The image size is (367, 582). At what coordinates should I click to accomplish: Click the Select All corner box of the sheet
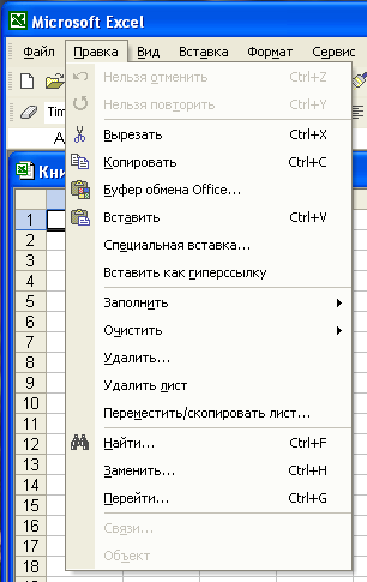(x=31, y=199)
